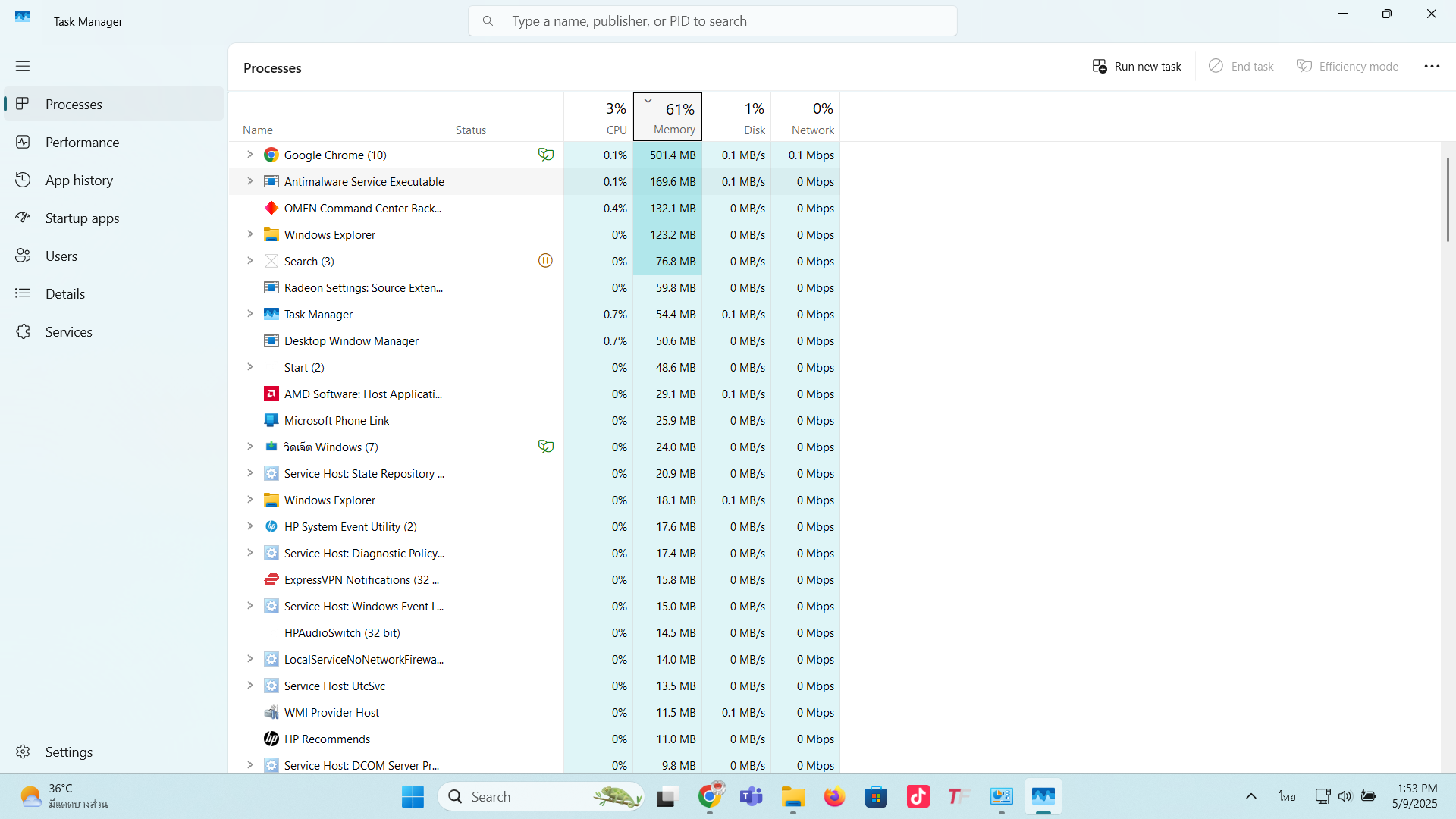Image resolution: width=1456 pixels, height=819 pixels.
Task: Open TikTok from the taskbar
Action: (x=918, y=796)
